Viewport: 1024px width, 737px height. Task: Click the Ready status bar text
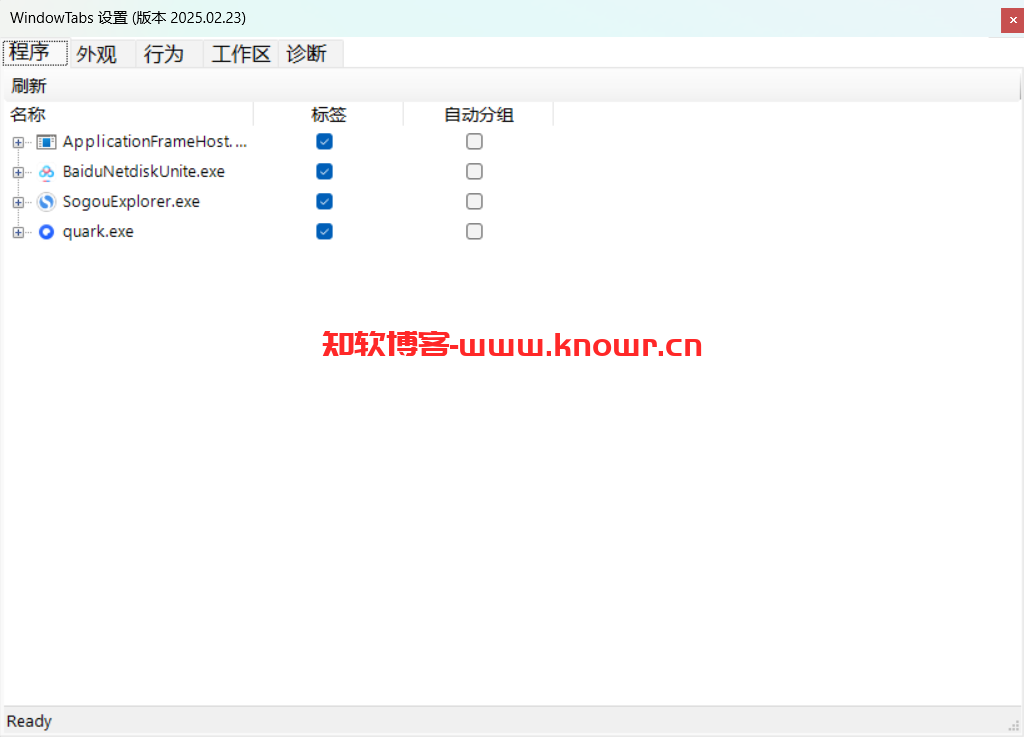point(29,721)
